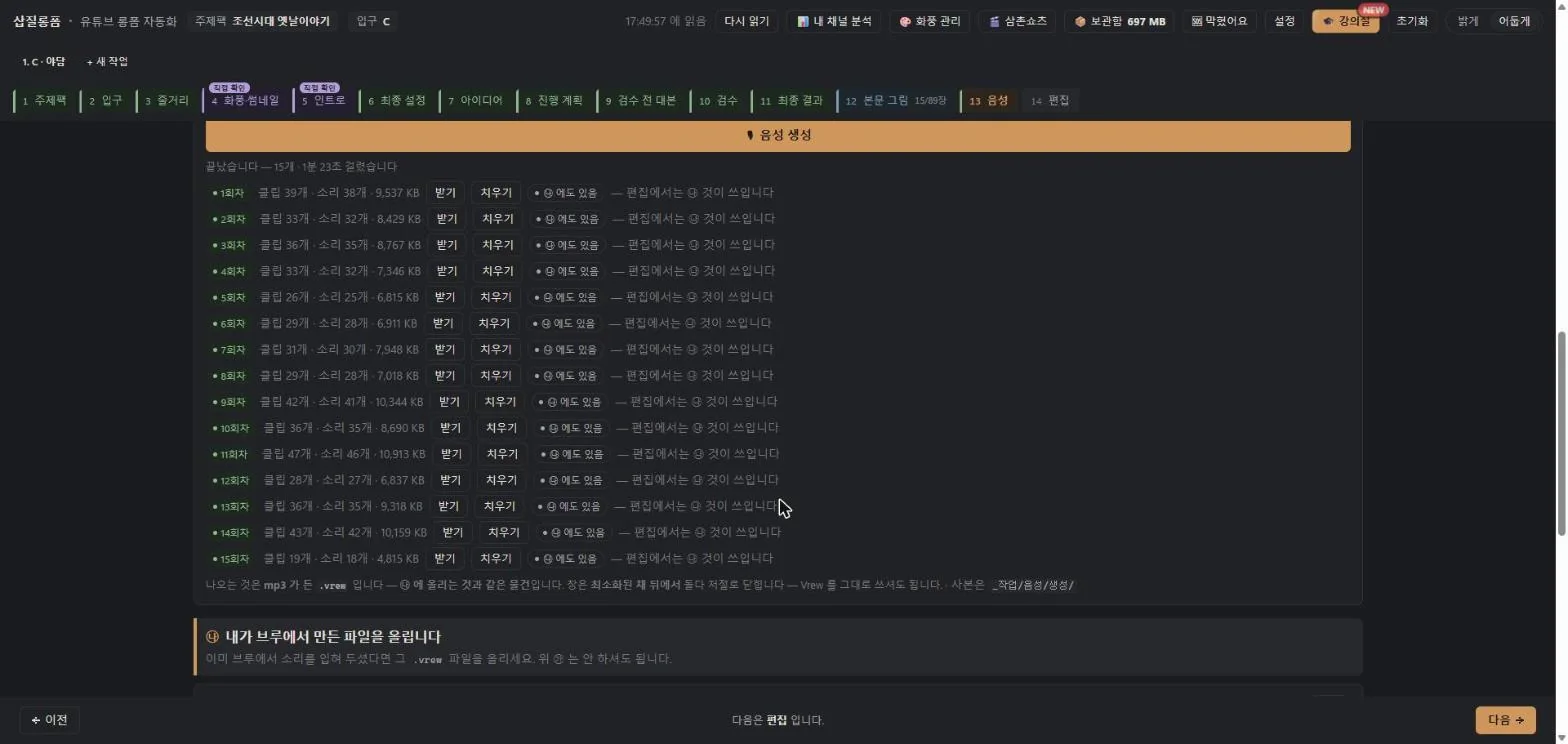Click 치우기 for 1회차

point(496,193)
